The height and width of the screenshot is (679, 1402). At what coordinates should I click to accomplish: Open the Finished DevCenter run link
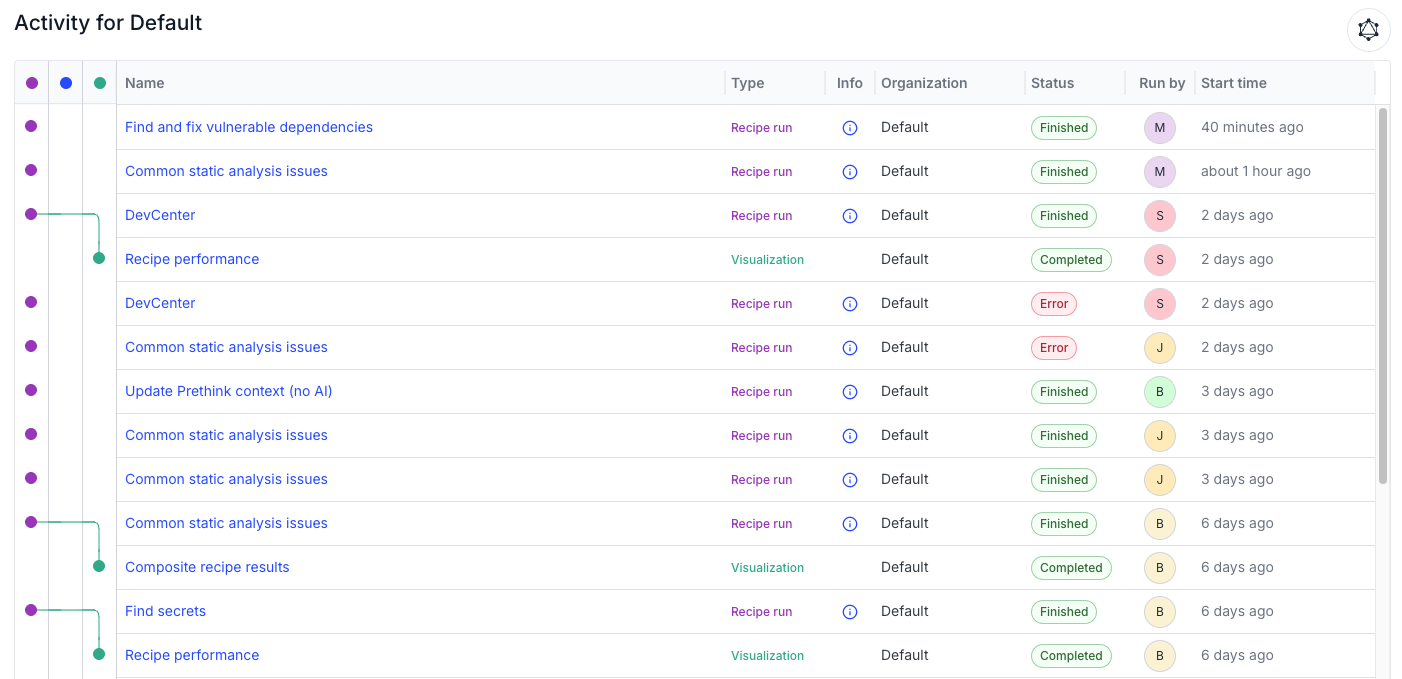click(x=160, y=215)
